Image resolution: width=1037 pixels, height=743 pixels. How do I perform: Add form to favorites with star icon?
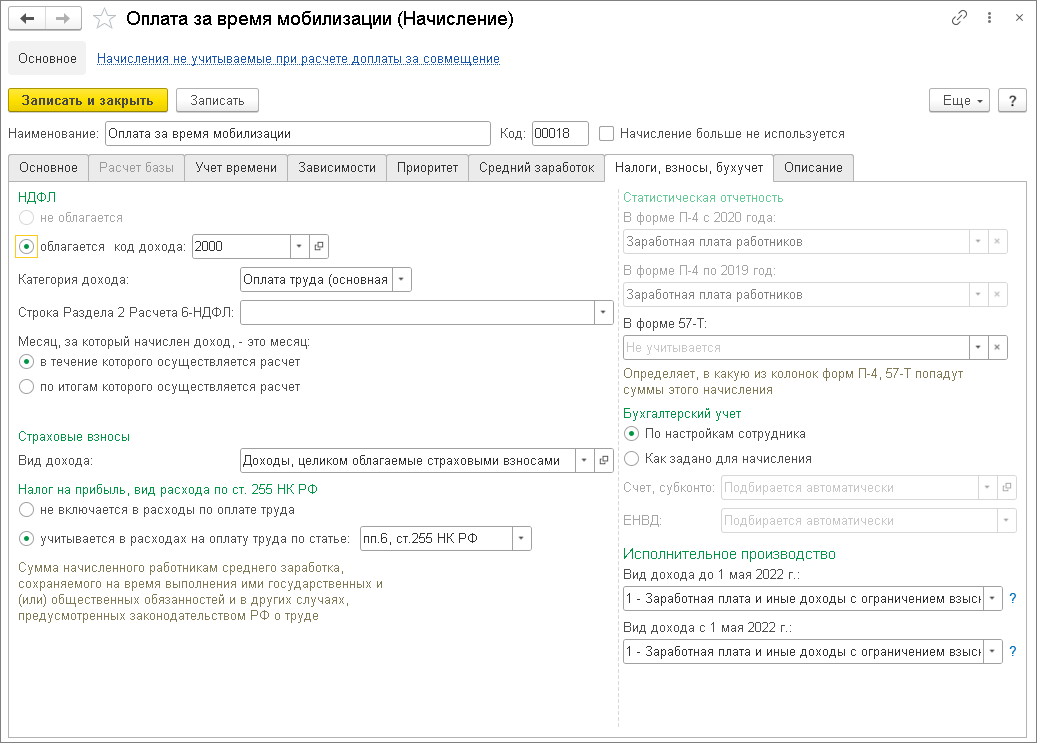coord(104,19)
